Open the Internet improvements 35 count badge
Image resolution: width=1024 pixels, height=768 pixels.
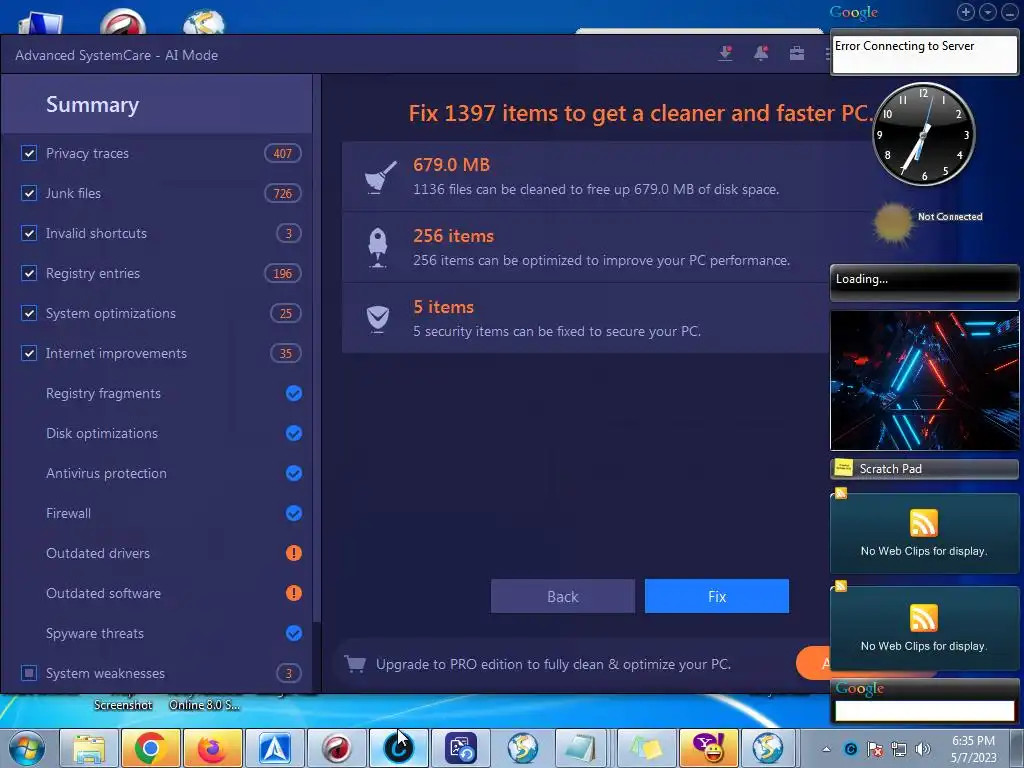tap(286, 353)
